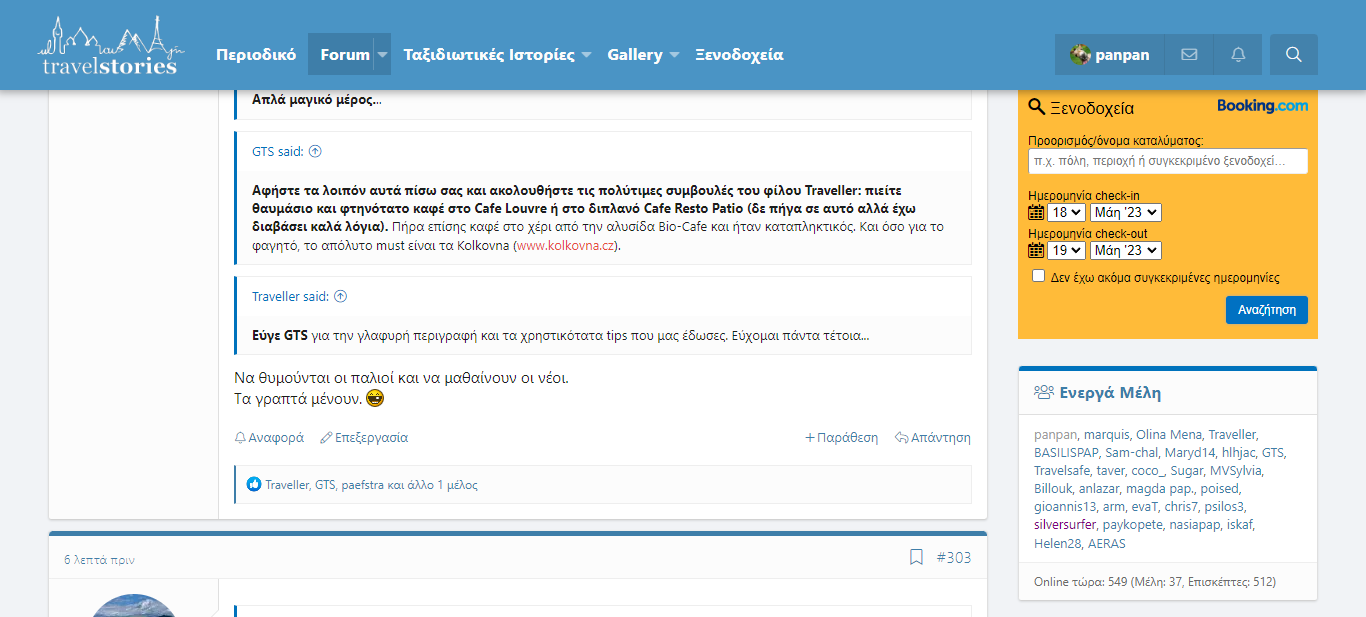Go to the Ξενοδοχεία navigation item
Screen dimensions: 1366x617
(739, 55)
